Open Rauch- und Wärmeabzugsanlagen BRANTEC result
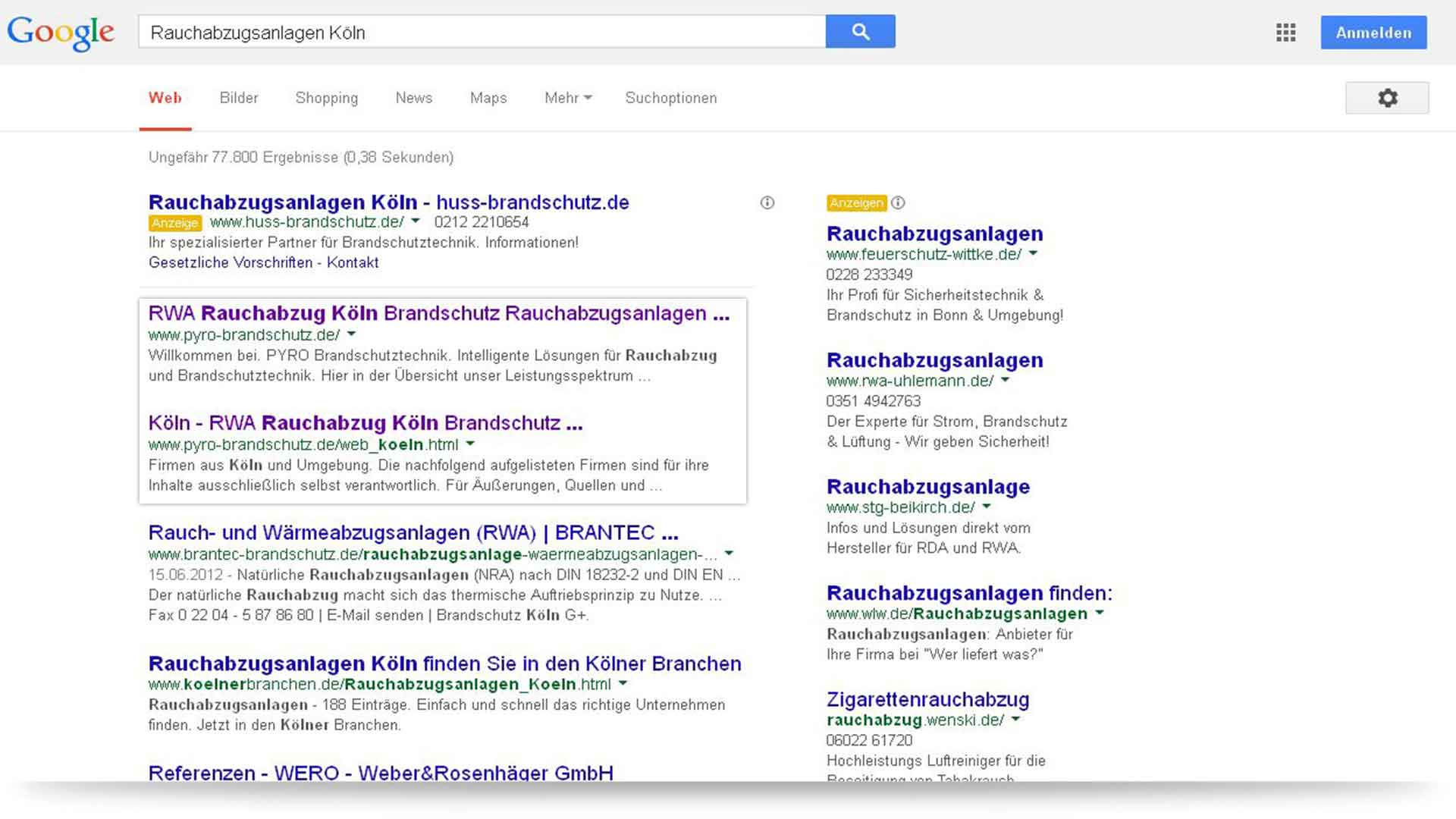 click(413, 532)
